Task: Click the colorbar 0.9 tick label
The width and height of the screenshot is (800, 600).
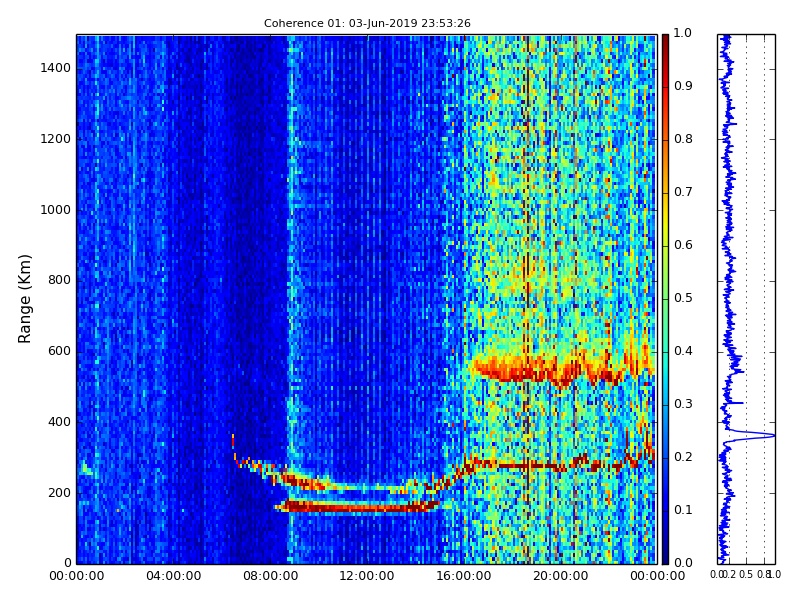Action: point(683,86)
